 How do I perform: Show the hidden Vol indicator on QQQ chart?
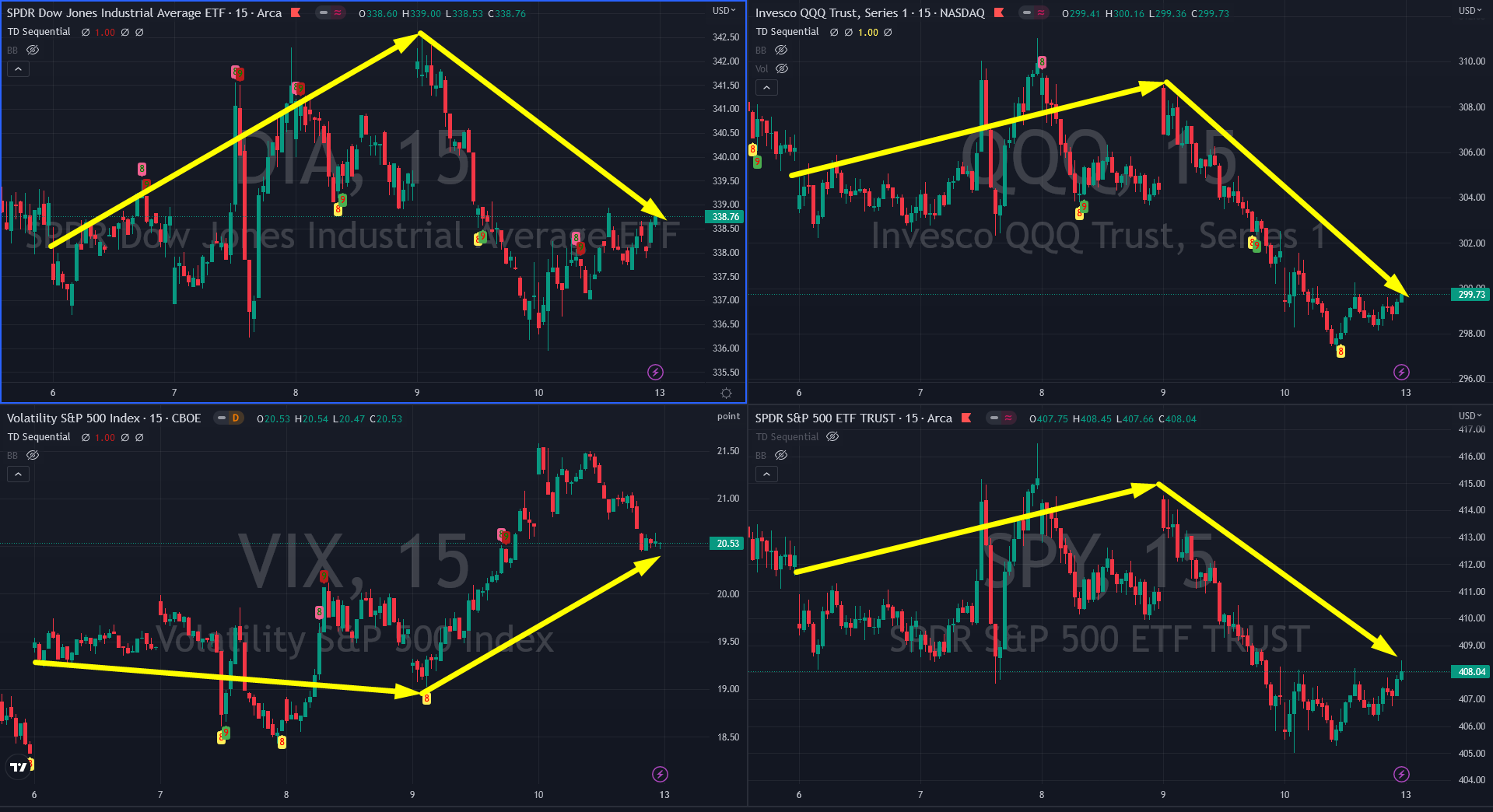click(782, 68)
